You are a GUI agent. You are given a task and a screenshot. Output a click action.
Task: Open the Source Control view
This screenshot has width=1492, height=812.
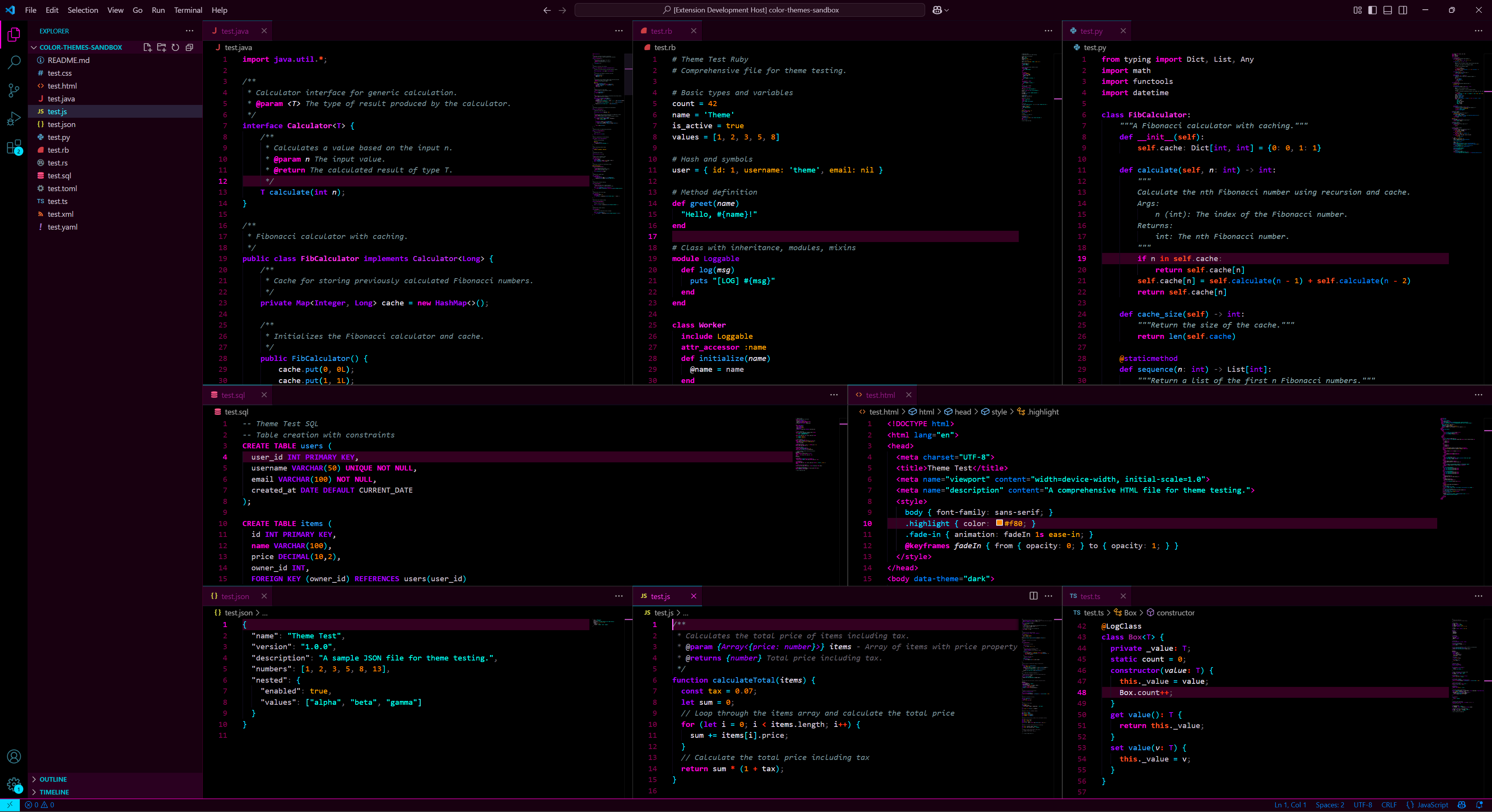pyautogui.click(x=14, y=91)
